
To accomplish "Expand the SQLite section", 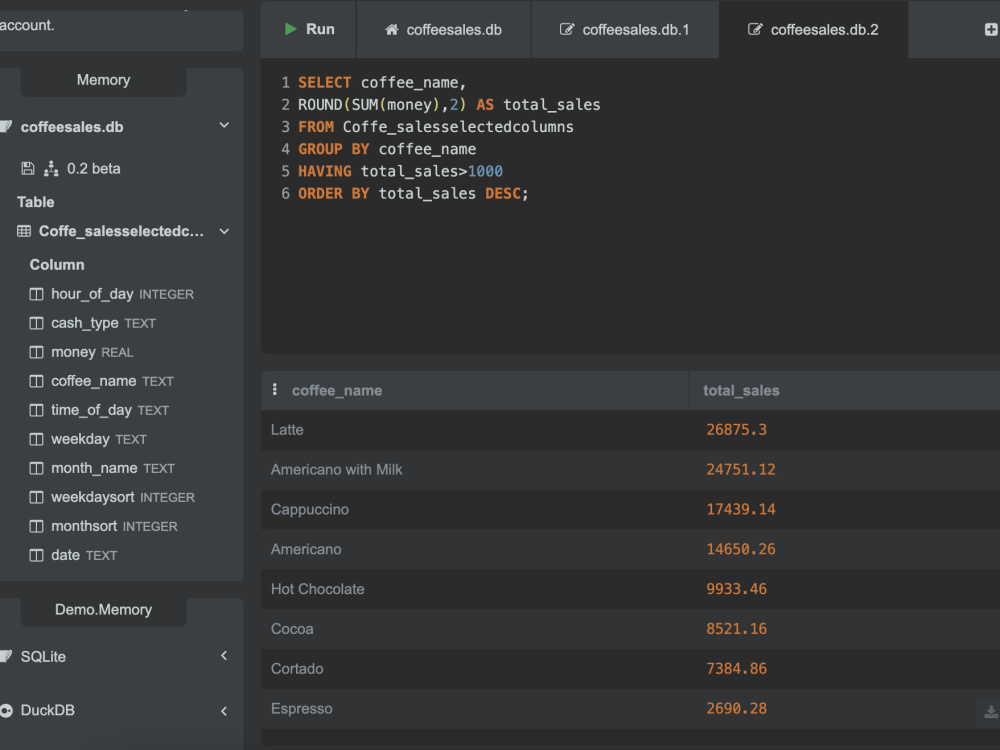I will 224,656.
